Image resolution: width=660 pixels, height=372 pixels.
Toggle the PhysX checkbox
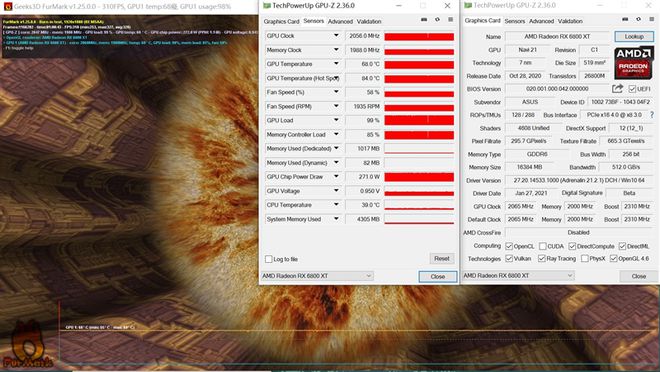(x=585, y=258)
